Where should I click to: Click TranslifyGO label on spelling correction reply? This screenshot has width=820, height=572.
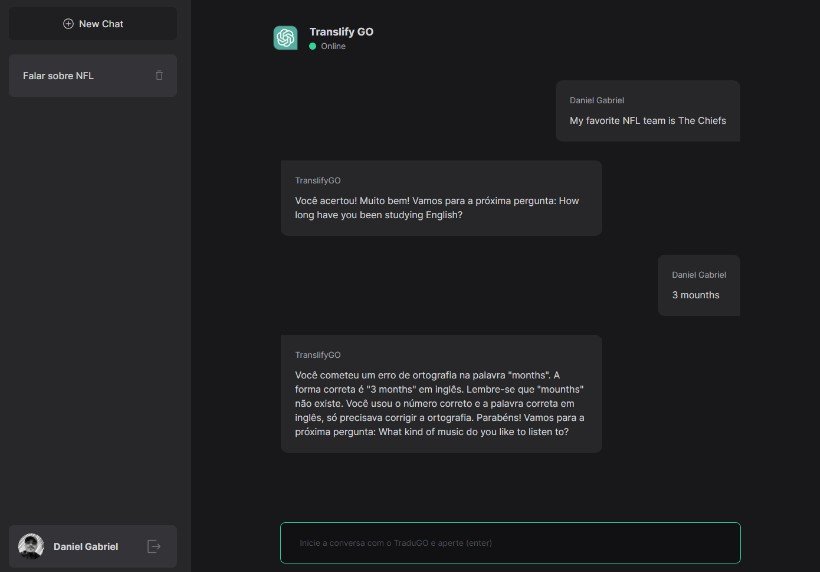click(x=318, y=355)
